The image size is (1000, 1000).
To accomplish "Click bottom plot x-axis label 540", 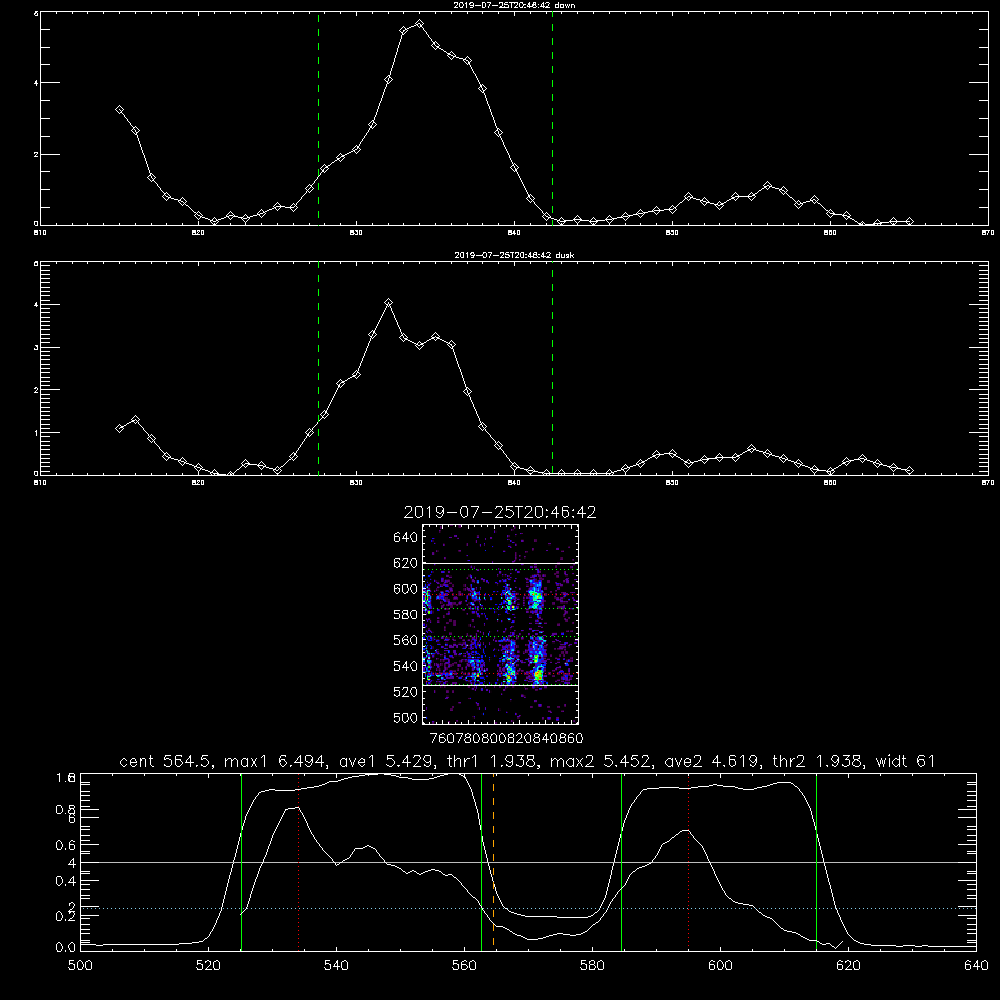I will tap(336, 966).
